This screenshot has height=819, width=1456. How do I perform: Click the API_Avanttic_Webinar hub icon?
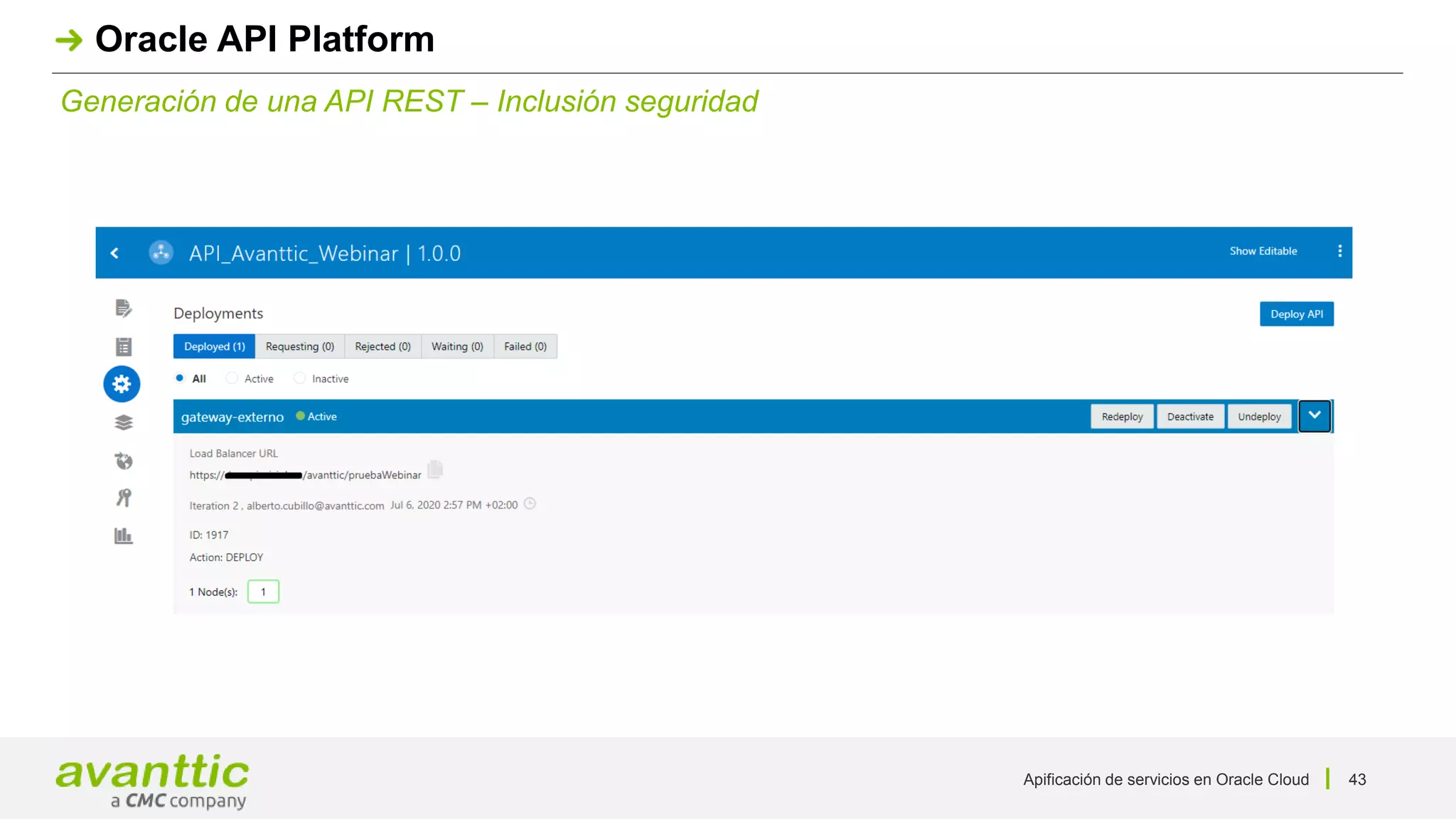161,252
